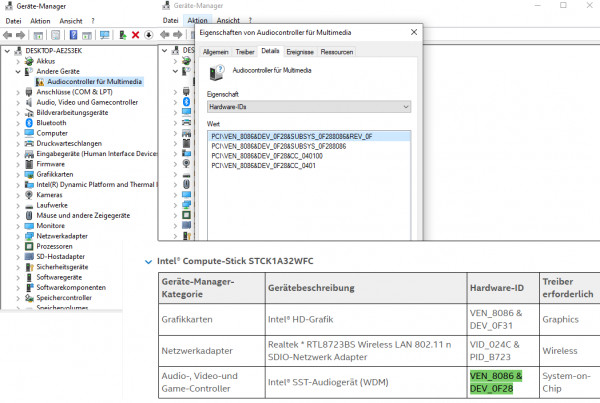Click the Bluetooth icon in the partly hidden Geräte-Manager tree
The height and width of the screenshot is (403, 600).
pyautogui.click(x=186, y=102)
